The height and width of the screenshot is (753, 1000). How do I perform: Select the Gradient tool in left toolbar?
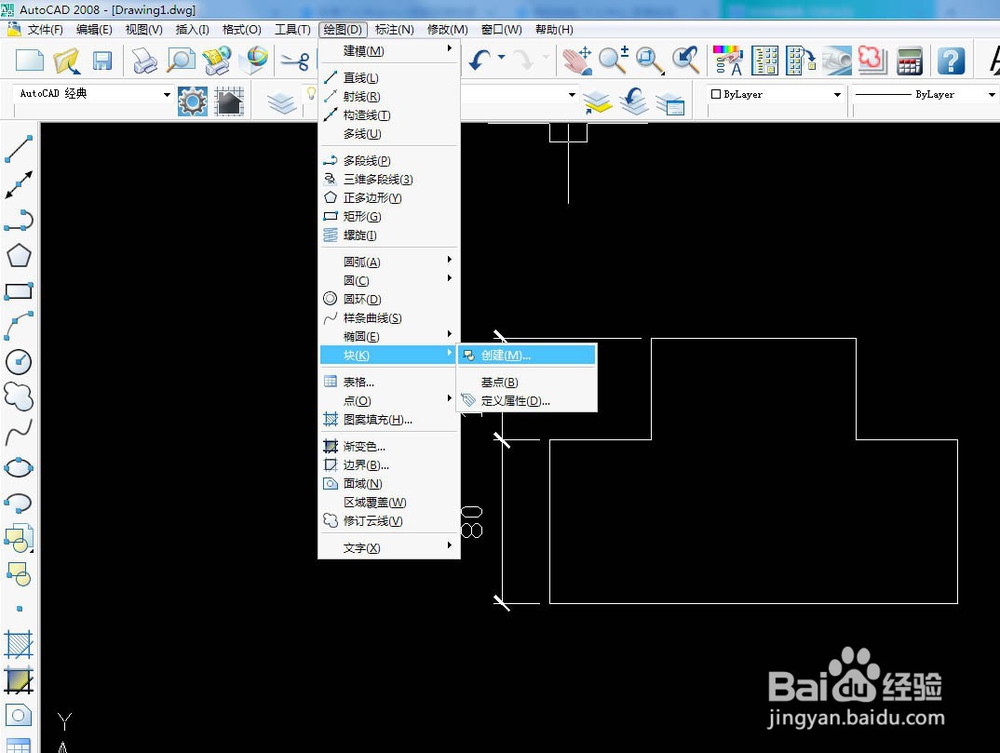pyautogui.click(x=18, y=680)
